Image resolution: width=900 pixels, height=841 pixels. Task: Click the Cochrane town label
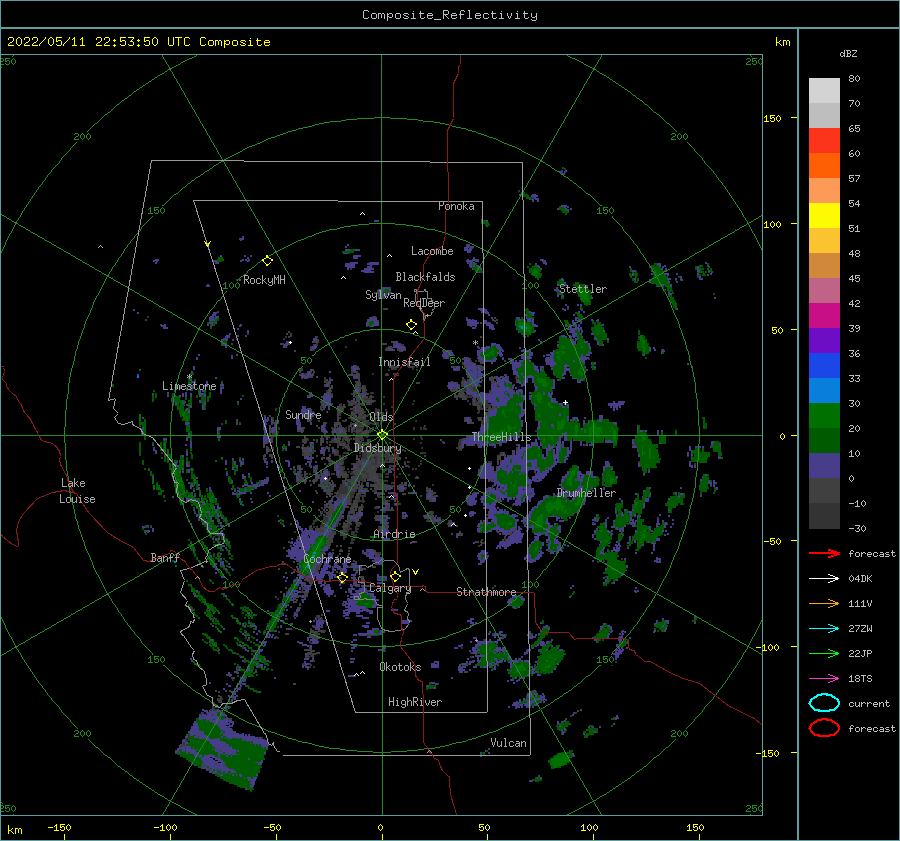coord(327,559)
